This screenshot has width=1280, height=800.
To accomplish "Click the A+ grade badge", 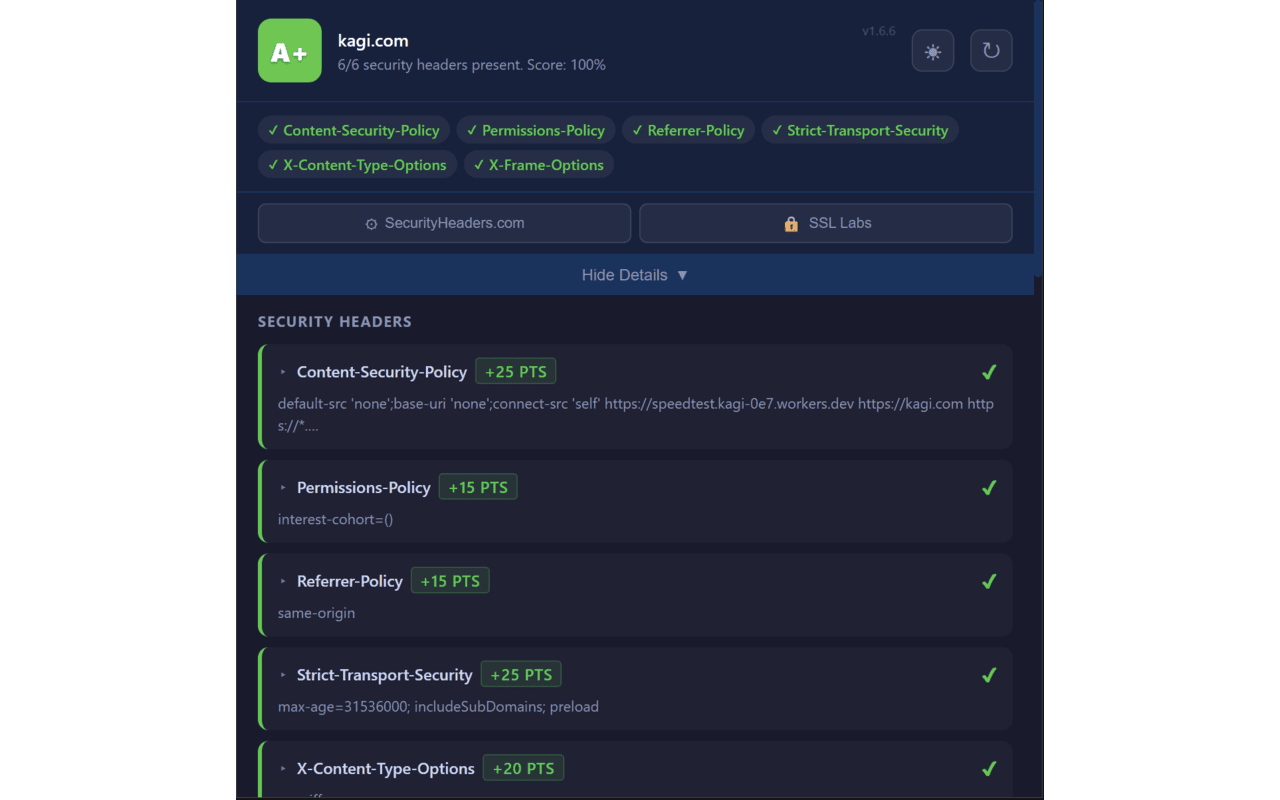I will click(x=290, y=51).
